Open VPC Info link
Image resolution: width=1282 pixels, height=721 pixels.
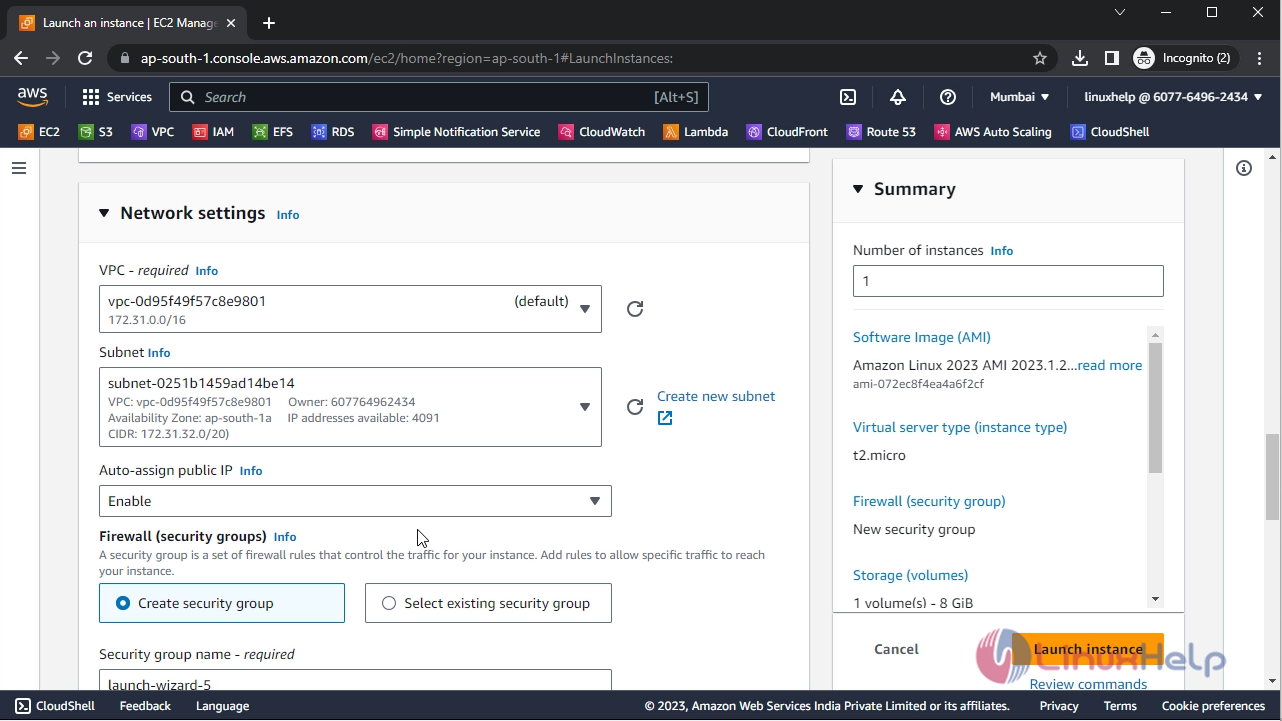207,271
